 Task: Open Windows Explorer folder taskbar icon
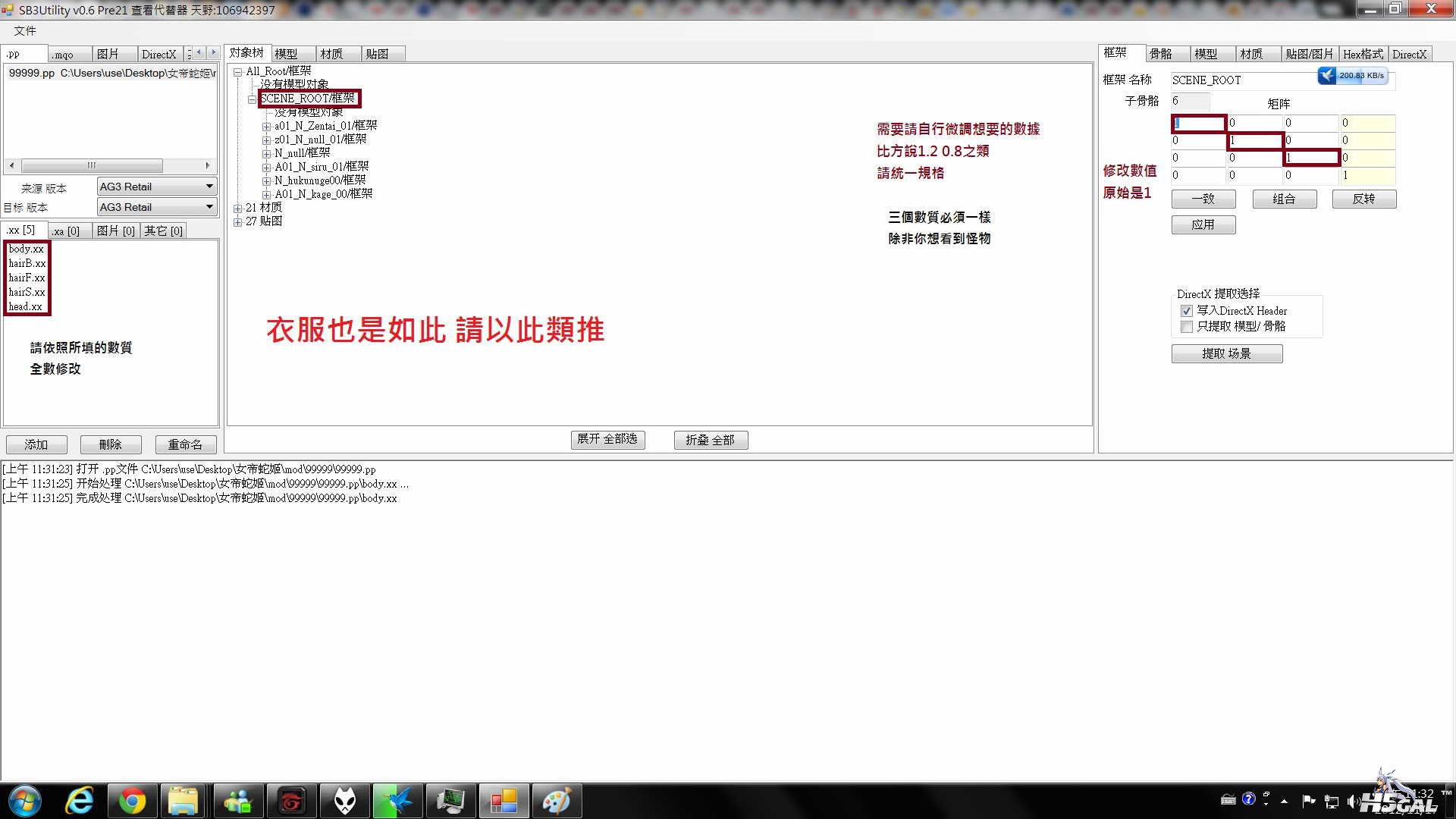[x=184, y=801]
